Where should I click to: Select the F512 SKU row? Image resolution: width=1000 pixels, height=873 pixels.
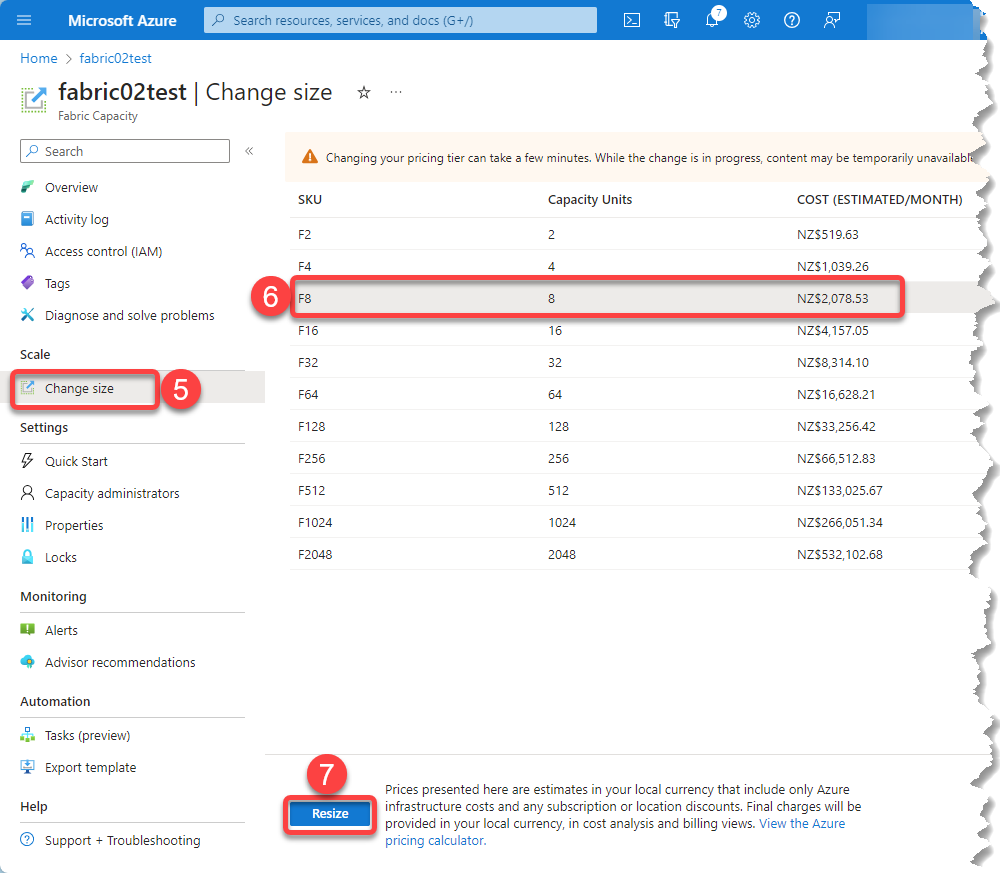tap(633, 490)
